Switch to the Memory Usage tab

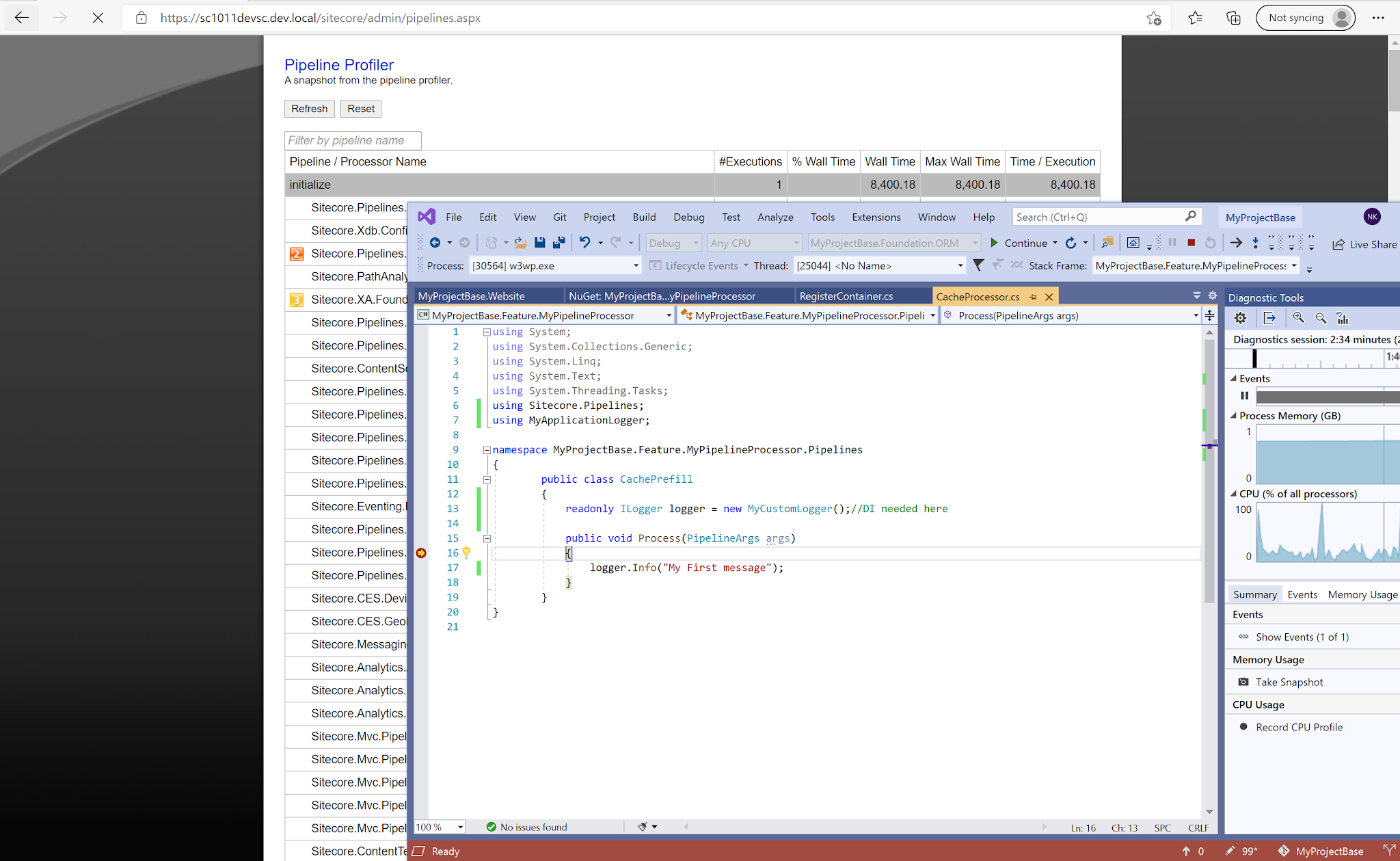(1362, 594)
